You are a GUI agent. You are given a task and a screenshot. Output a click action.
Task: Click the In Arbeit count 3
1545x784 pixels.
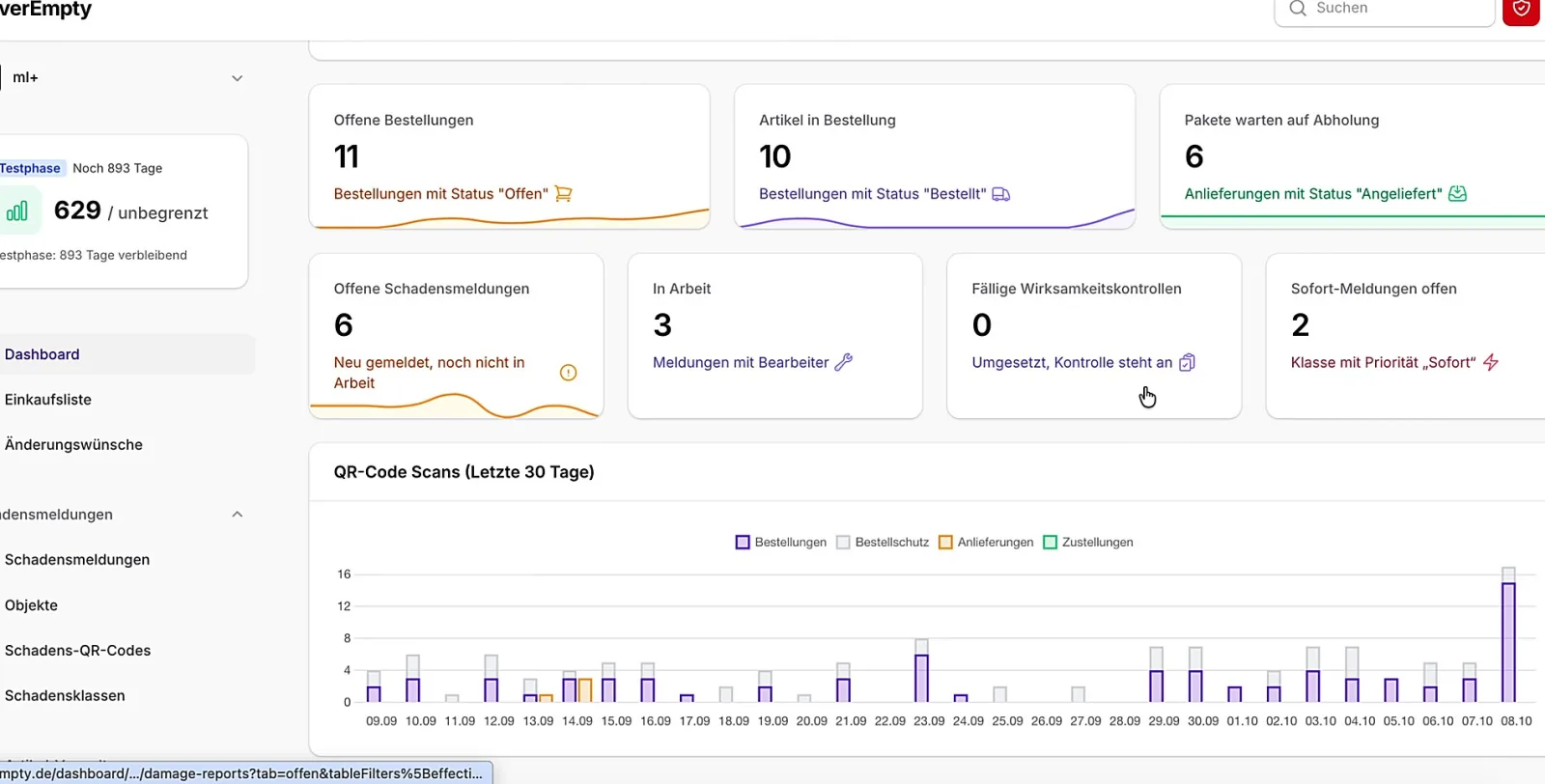(x=662, y=325)
